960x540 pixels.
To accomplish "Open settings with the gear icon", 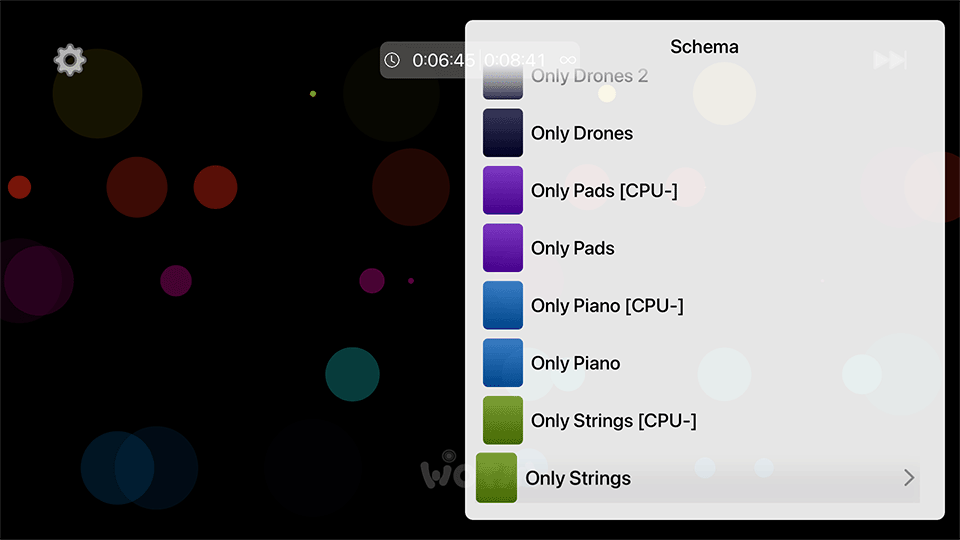I will [x=69, y=60].
